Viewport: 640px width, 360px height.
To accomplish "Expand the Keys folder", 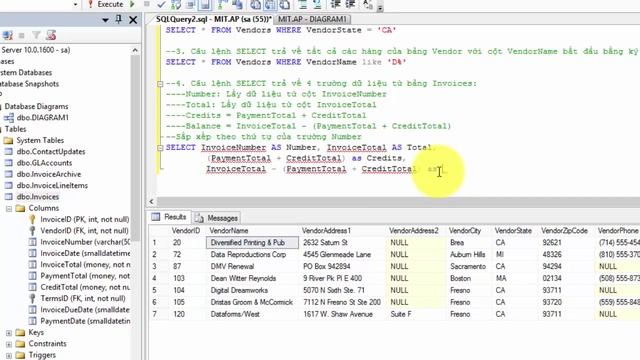I will tap(9, 333).
